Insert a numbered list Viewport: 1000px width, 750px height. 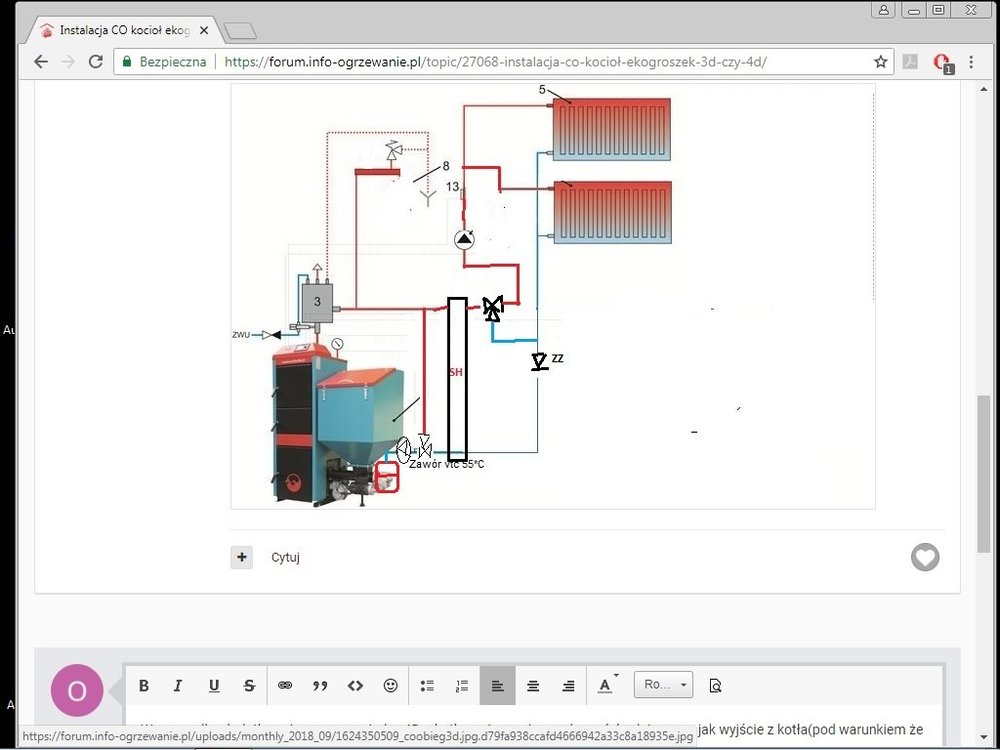[x=462, y=686]
